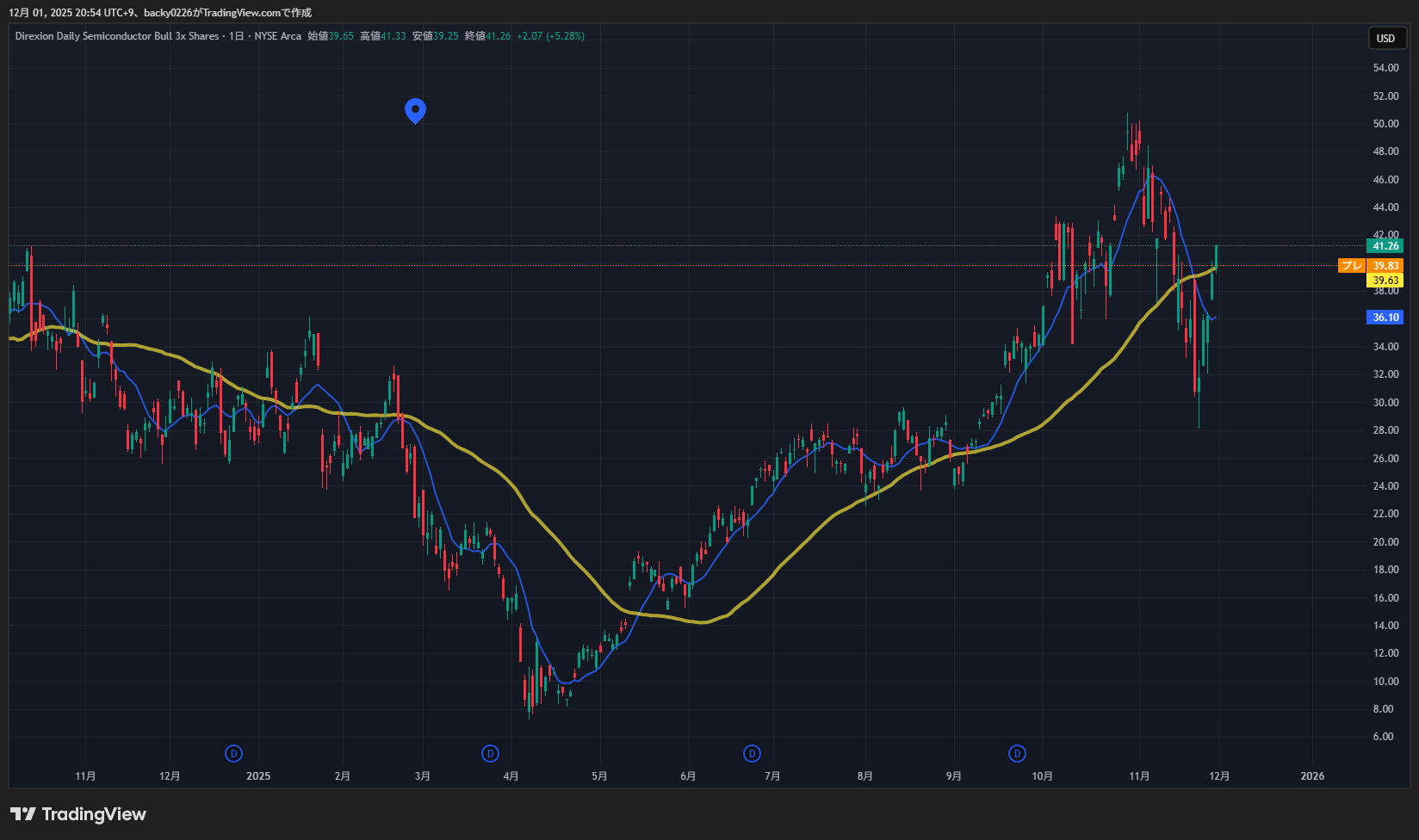Click the dividend D marker before 4月

coord(490,754)
